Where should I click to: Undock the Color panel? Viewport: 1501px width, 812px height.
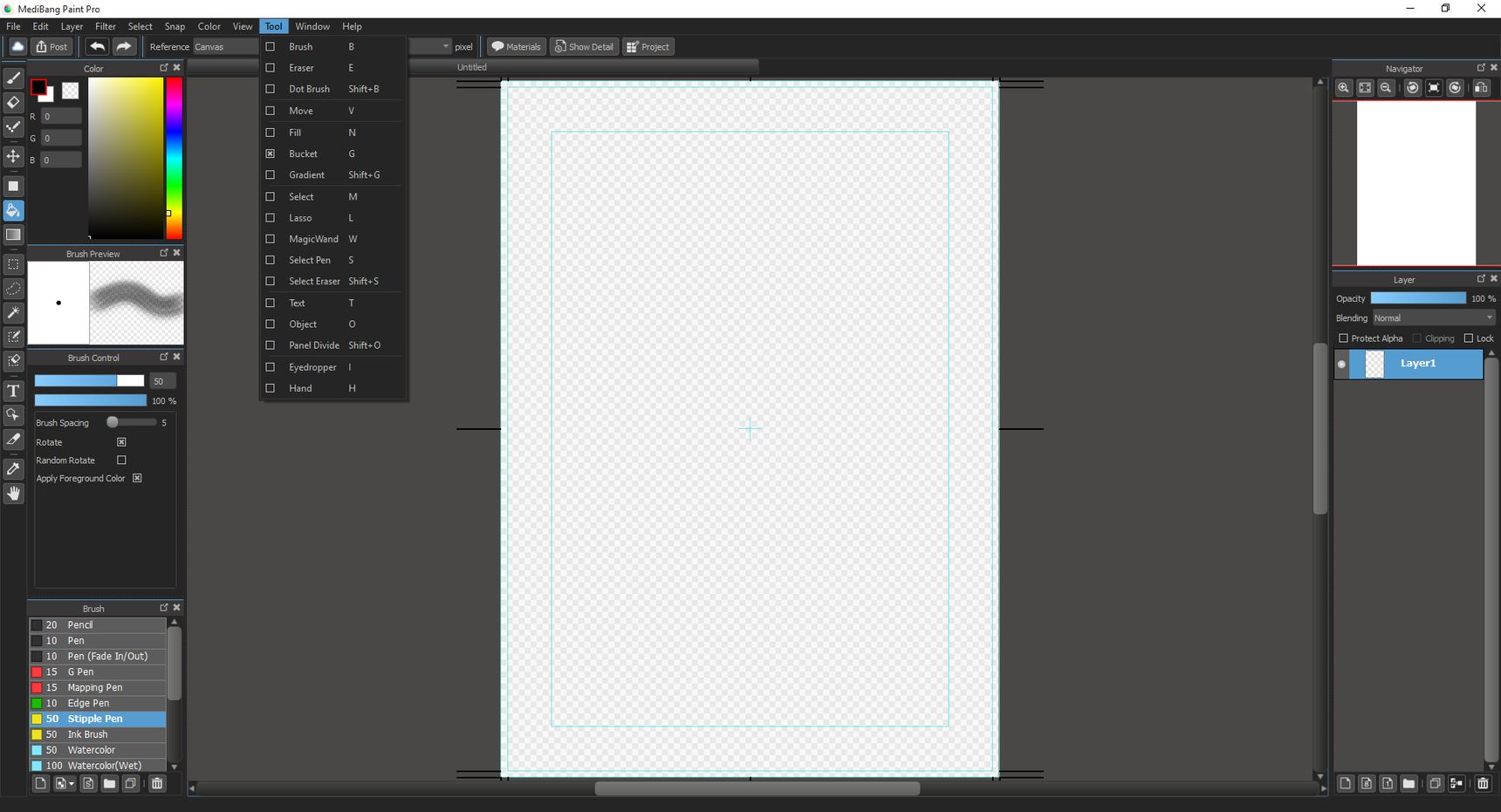click(163, 67)
